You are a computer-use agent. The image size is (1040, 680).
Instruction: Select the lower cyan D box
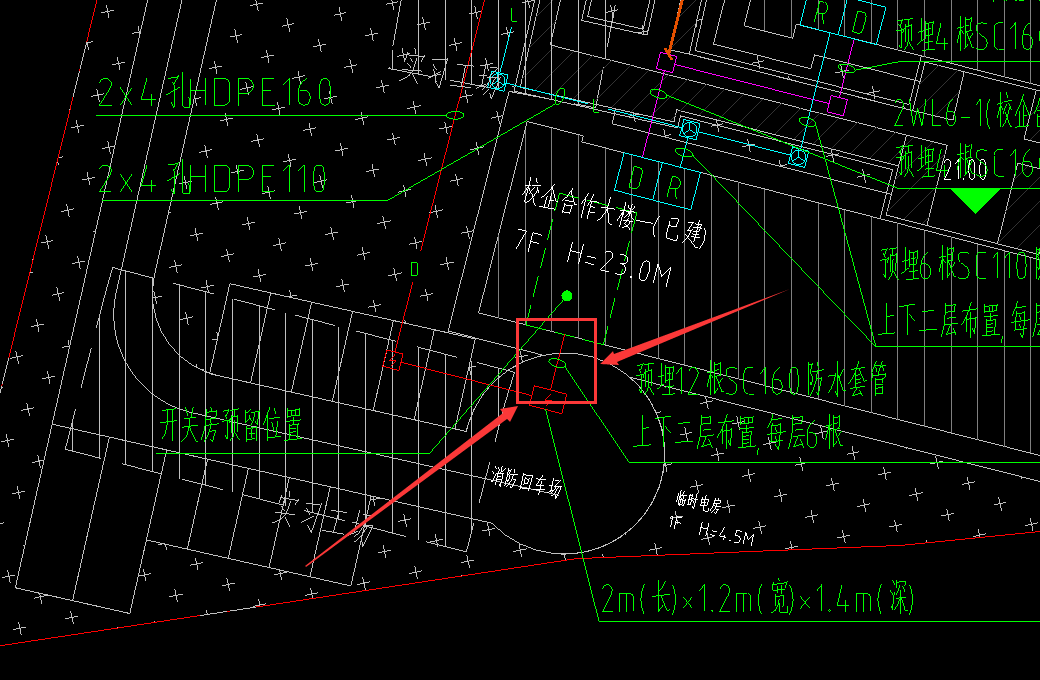[x=637, y=178]
